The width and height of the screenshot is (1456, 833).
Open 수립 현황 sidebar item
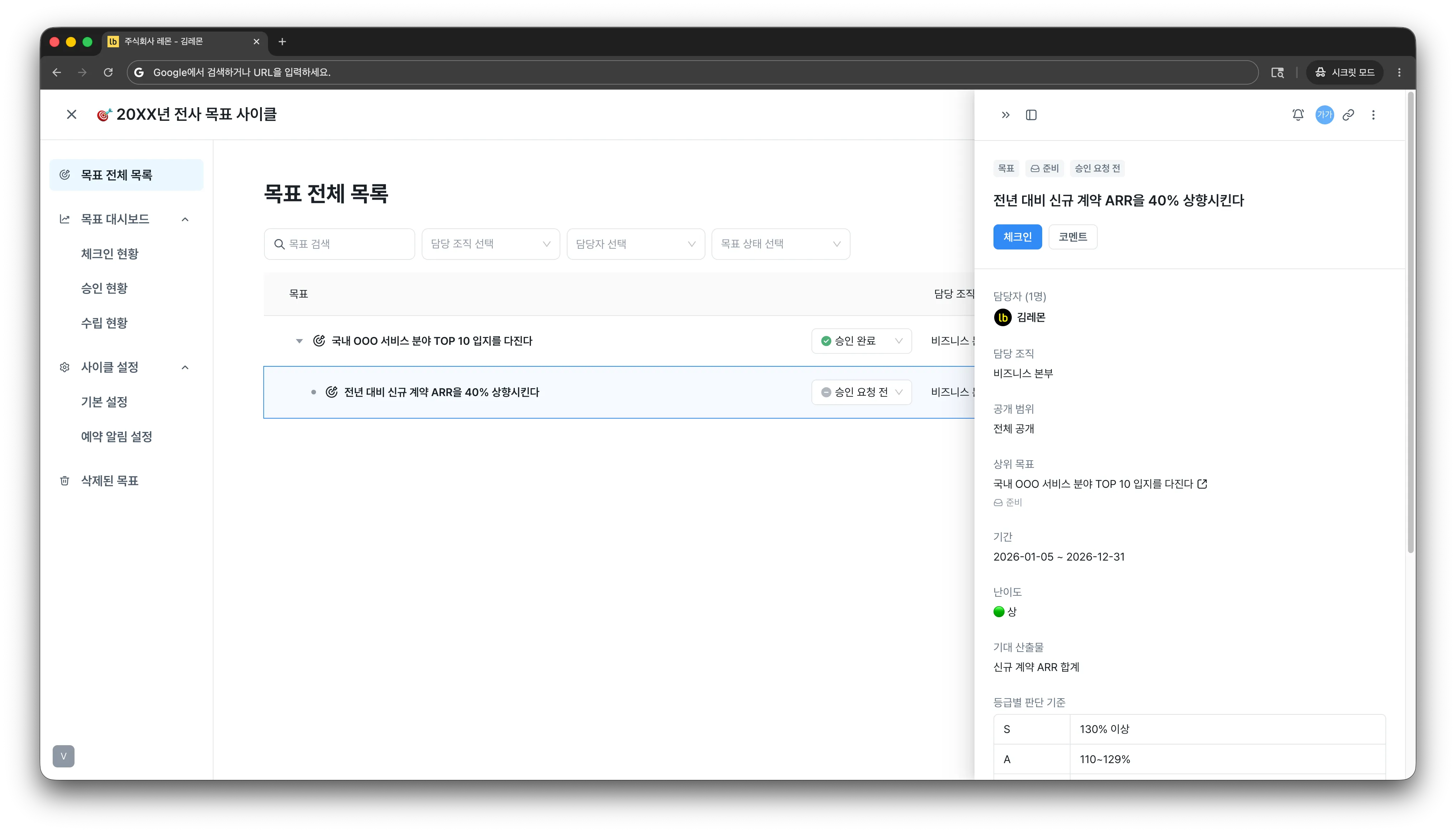tap(104, 323)
